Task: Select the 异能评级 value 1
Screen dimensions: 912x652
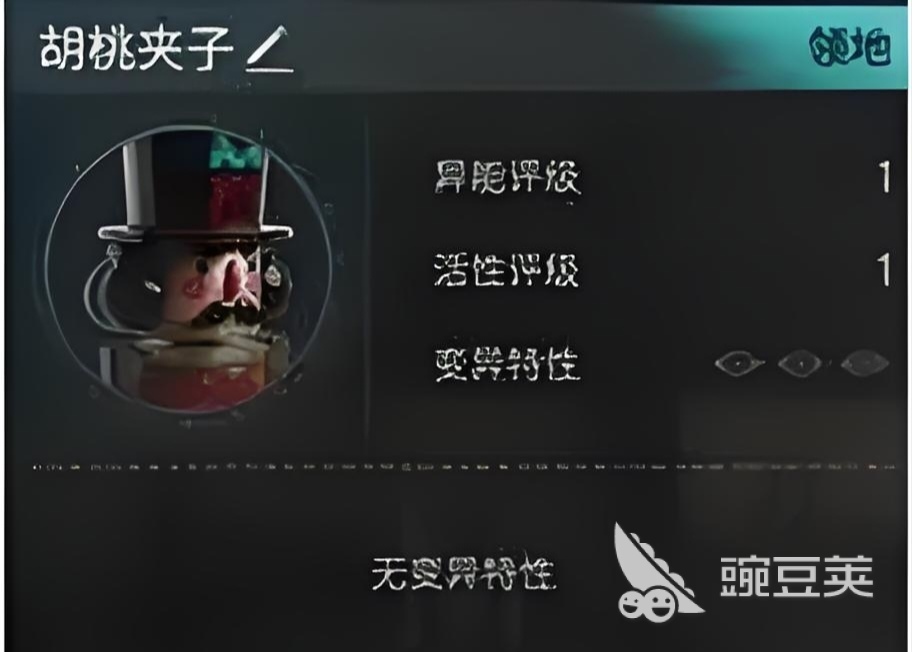Action: 884,177
